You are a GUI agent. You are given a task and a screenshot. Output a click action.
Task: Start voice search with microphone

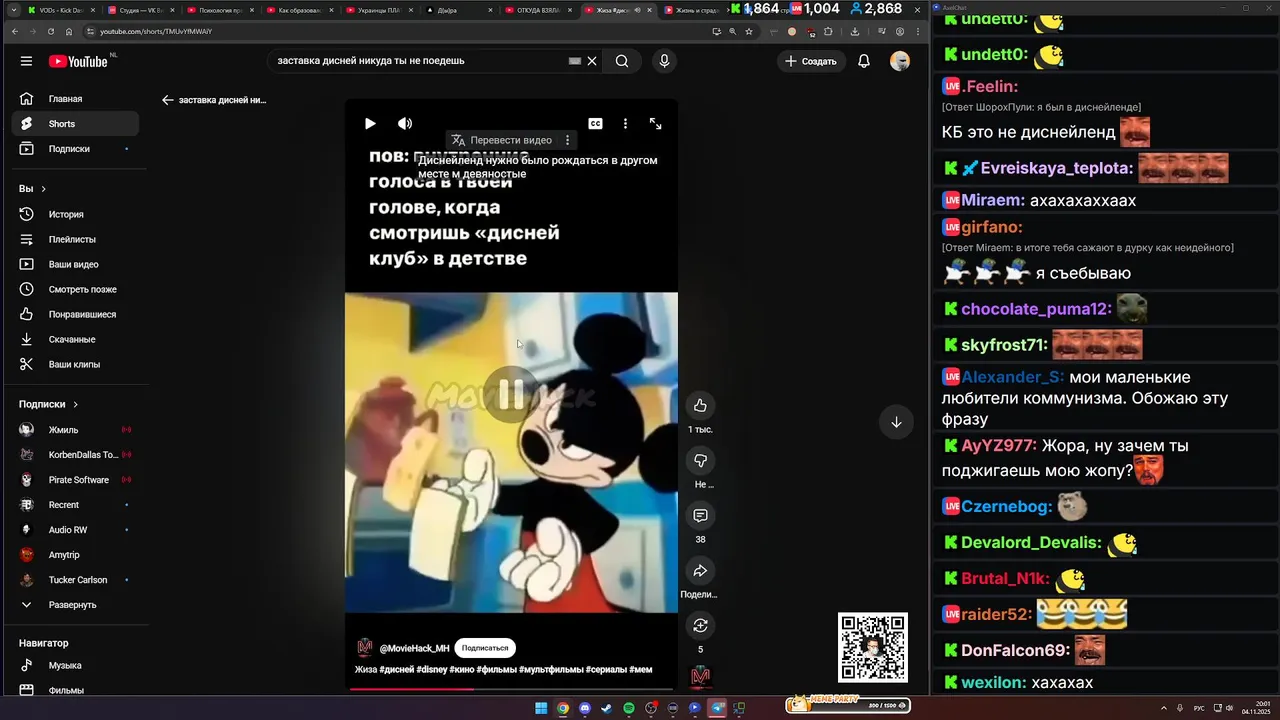(664, 61)
